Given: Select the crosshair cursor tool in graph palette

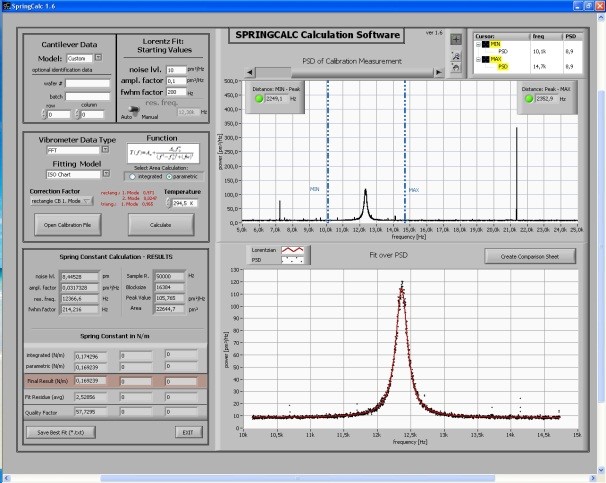Looking at the screenshot, I should pos(456,39).
